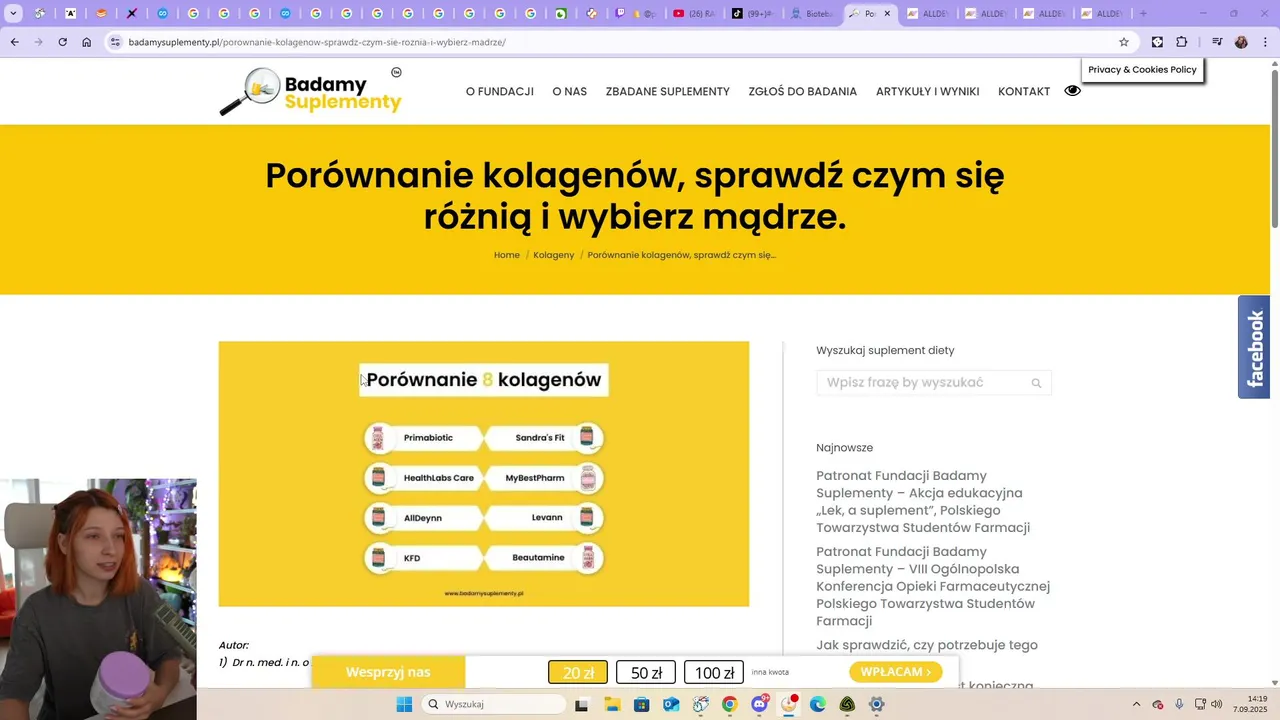Select the 20 zł donation amount
The image size is (1280, 720).
[578, 673]
